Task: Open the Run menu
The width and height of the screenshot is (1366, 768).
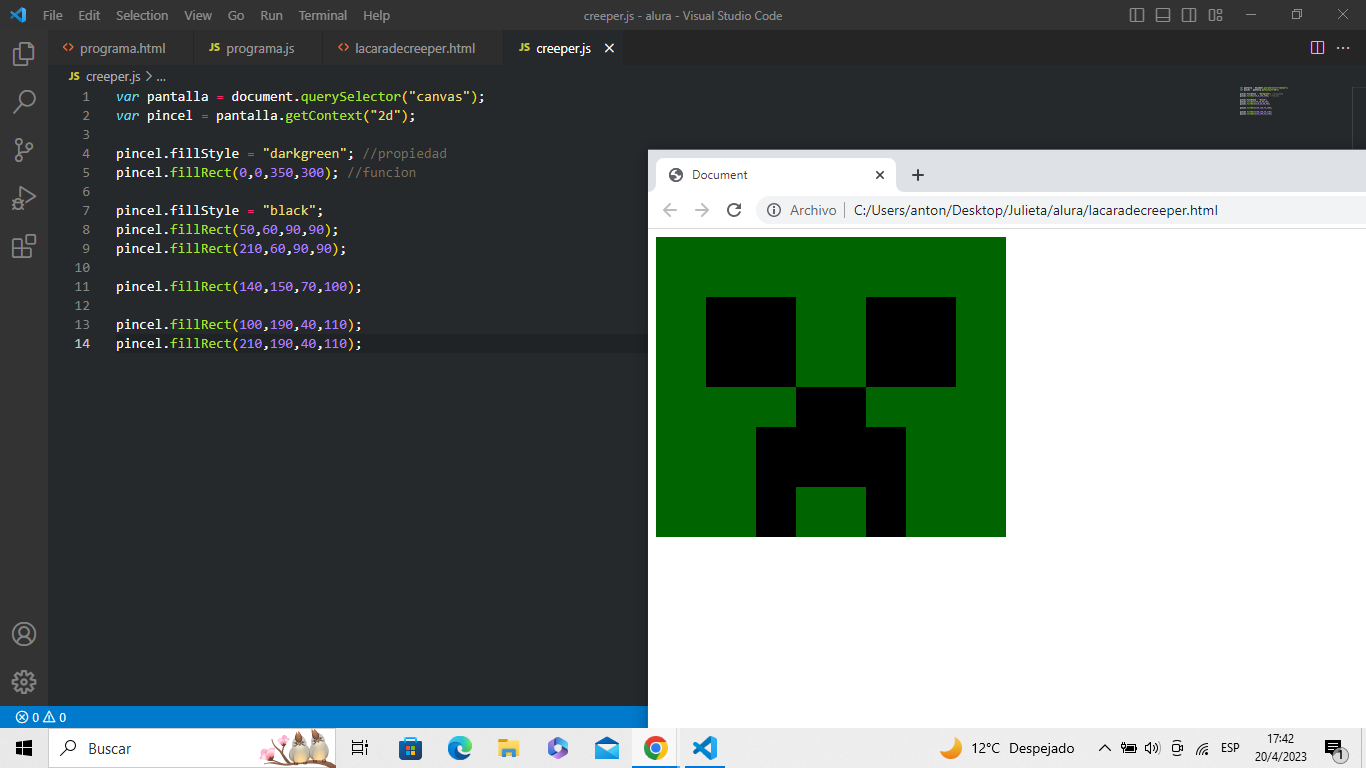Action: tap(271, 15)
